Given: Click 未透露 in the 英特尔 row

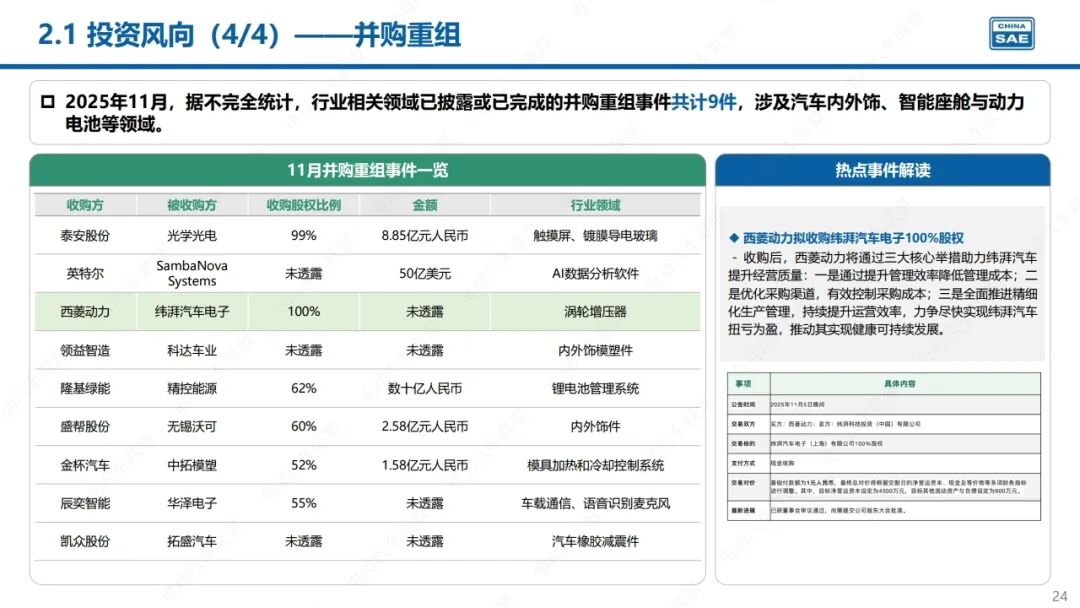Looking at the screenshot, I should pos(303,273).
